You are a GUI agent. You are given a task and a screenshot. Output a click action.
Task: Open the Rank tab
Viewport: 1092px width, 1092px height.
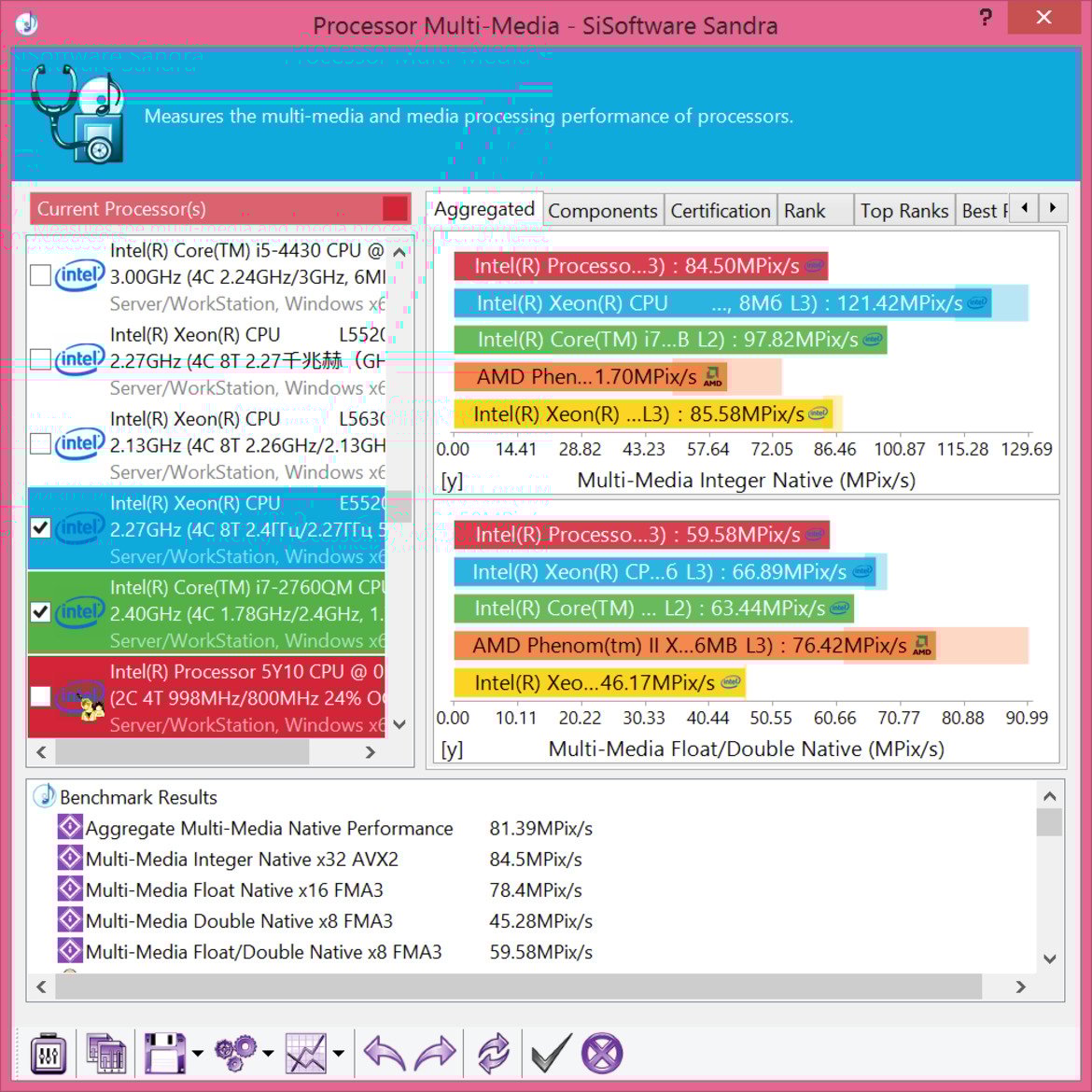(x=815, y=210)
